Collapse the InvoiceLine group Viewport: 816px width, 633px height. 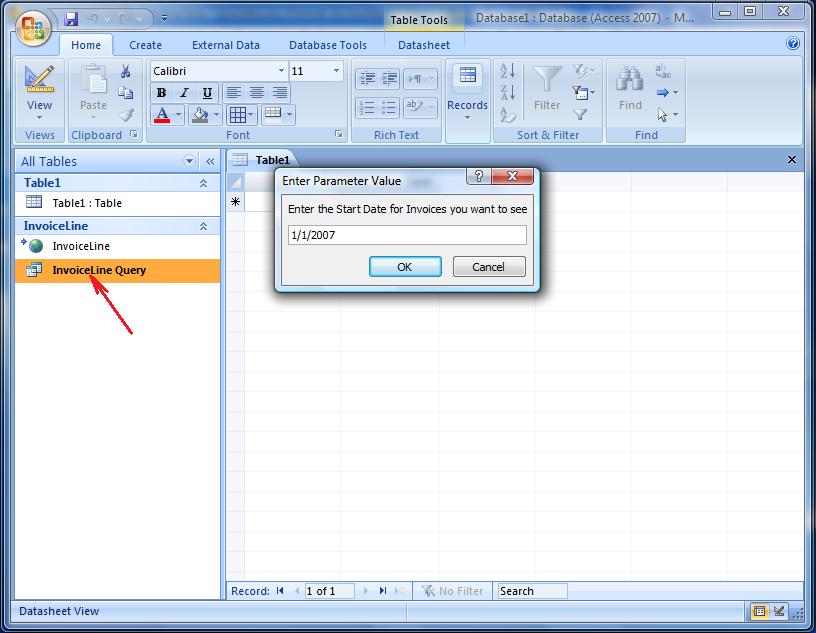point(203,226)
